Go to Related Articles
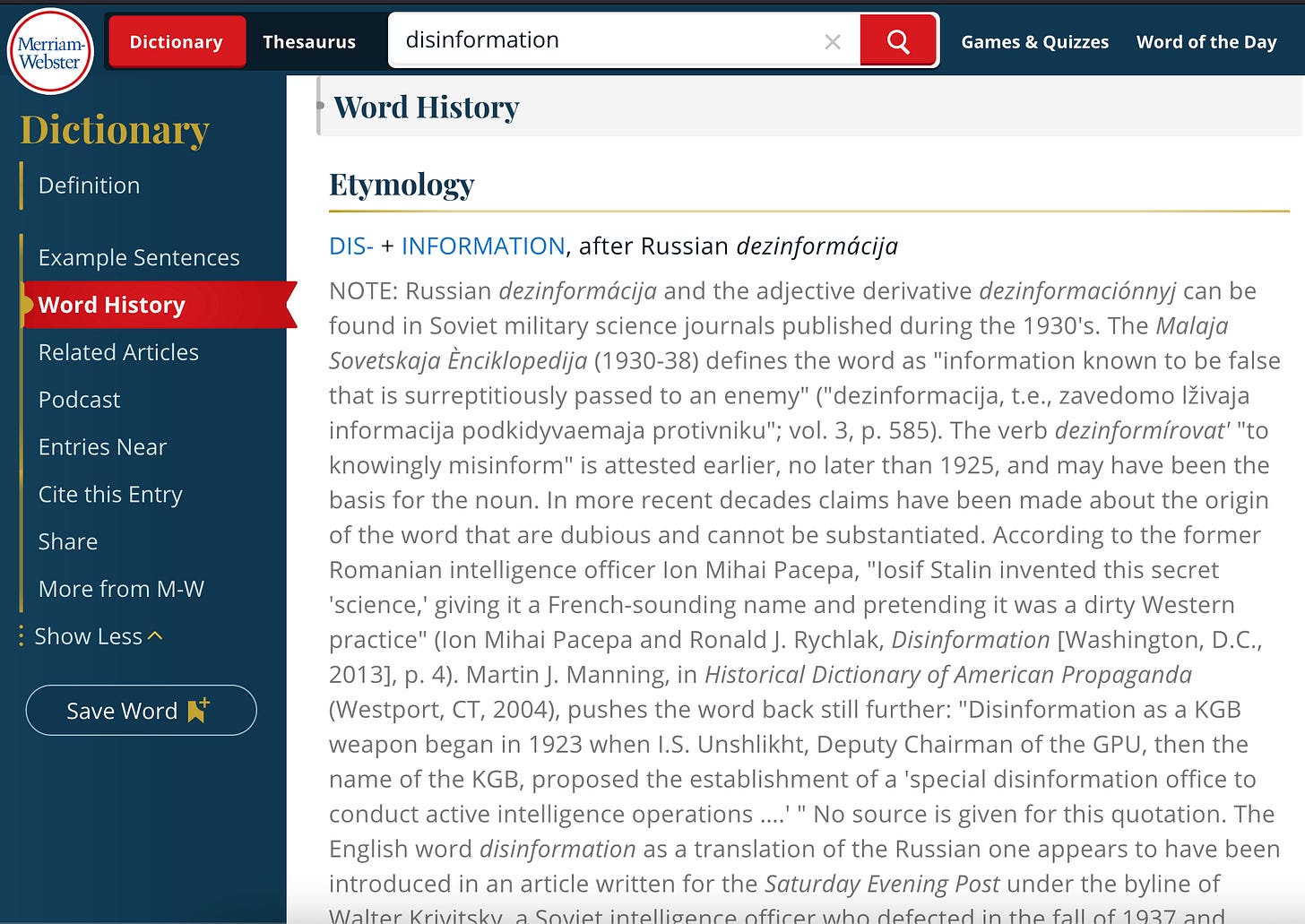Image resolution: width=1305 pixels, height=924 pixels. [118, 352]
